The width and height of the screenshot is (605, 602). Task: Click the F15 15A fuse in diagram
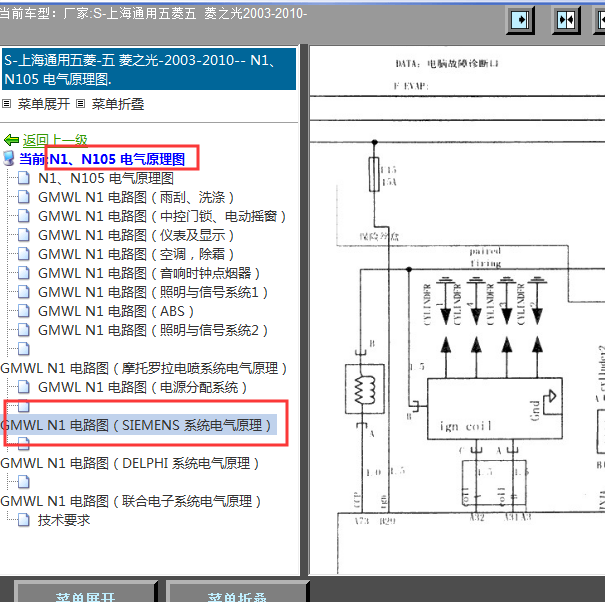tap(374, 174)
